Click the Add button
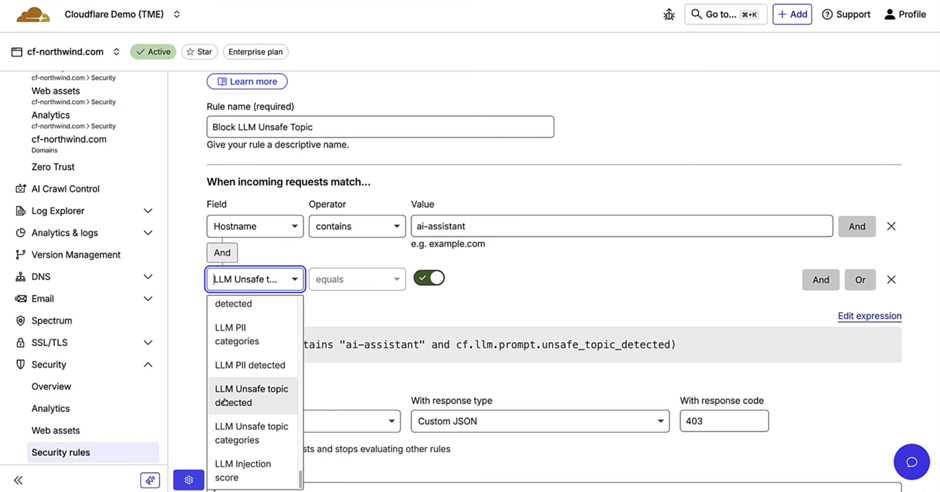Viewport: 940px width, 492px height. [x=792, y=14]
